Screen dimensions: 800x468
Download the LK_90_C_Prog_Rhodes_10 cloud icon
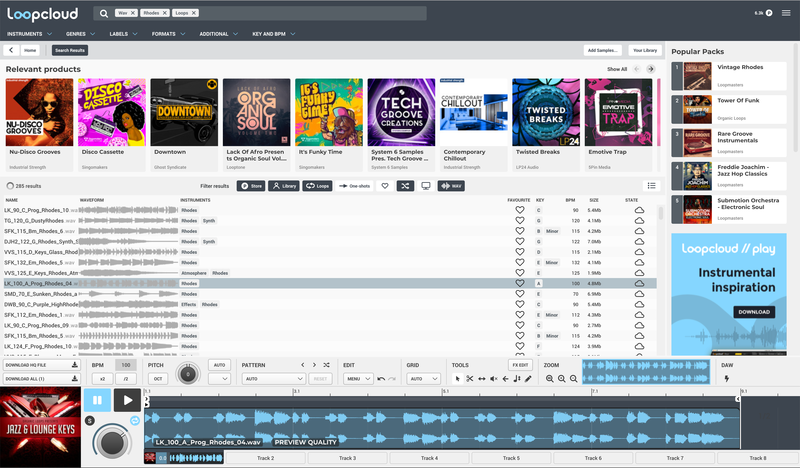click(639, 210)
